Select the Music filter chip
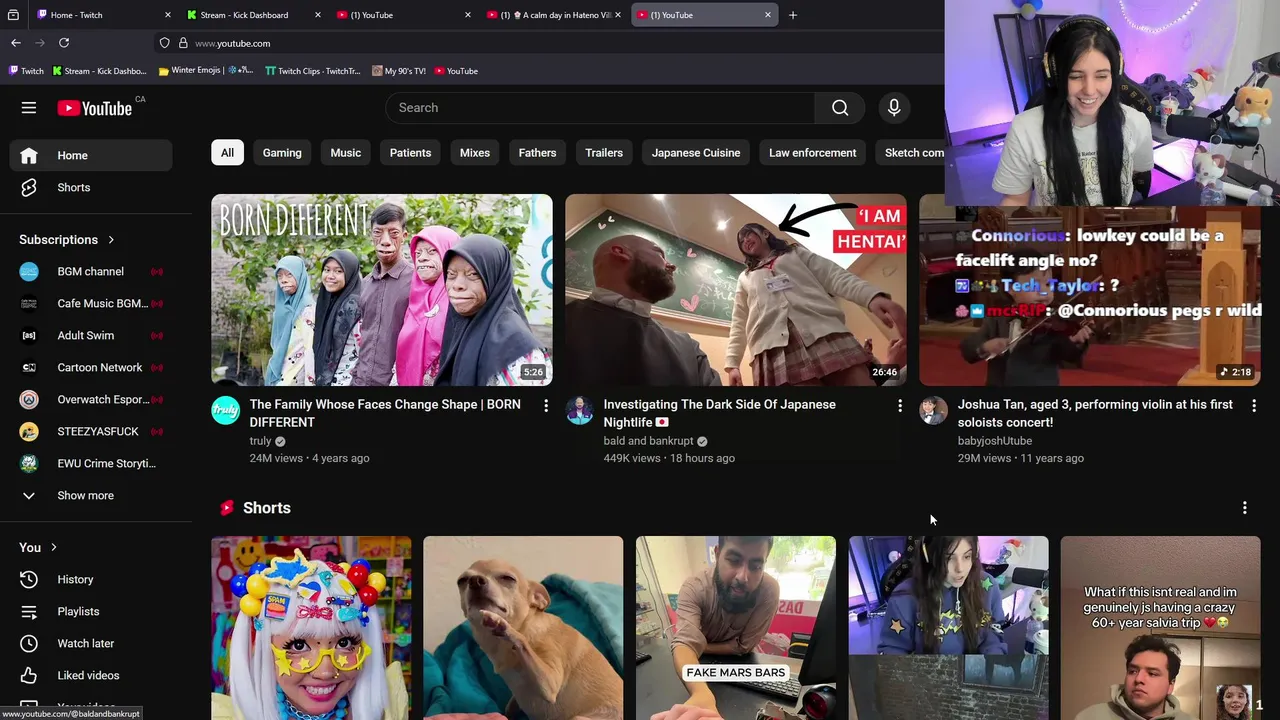The height and width of the screenshot is (720, 1280). (346, 153)
